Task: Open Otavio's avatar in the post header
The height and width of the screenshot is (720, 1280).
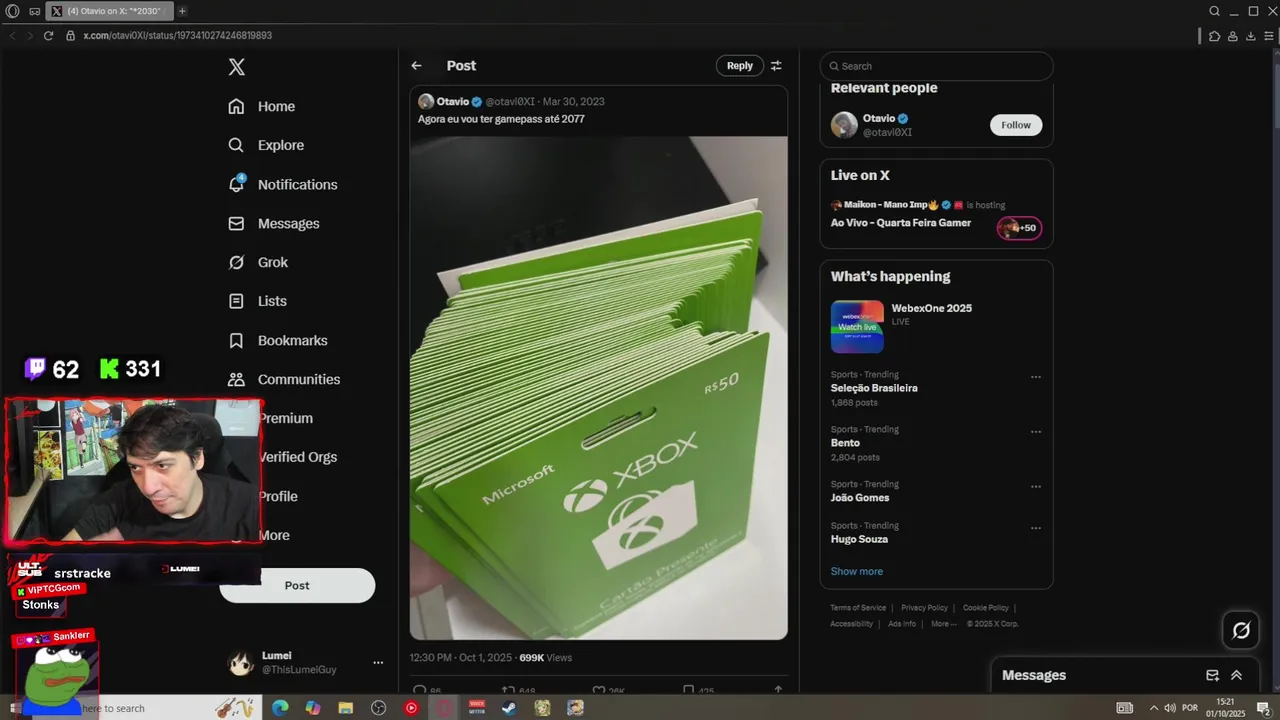Action: 426,102
